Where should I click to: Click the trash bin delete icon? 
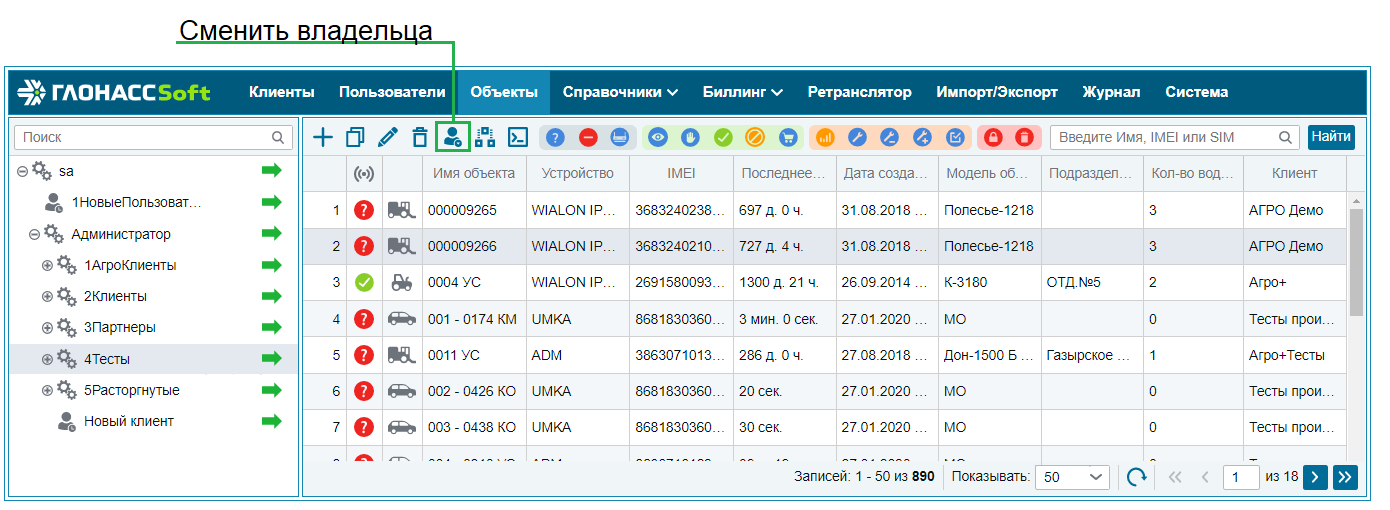(420, 138)
